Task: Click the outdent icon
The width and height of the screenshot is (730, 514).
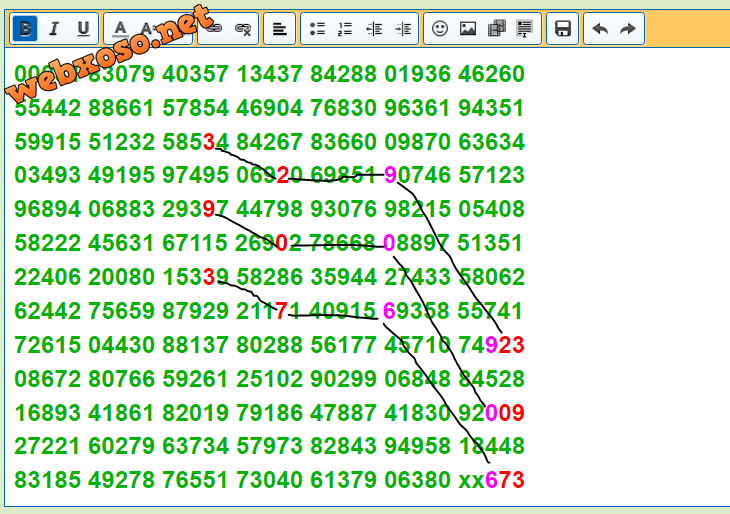Action: pyautogui.click(x=374, y=29)
